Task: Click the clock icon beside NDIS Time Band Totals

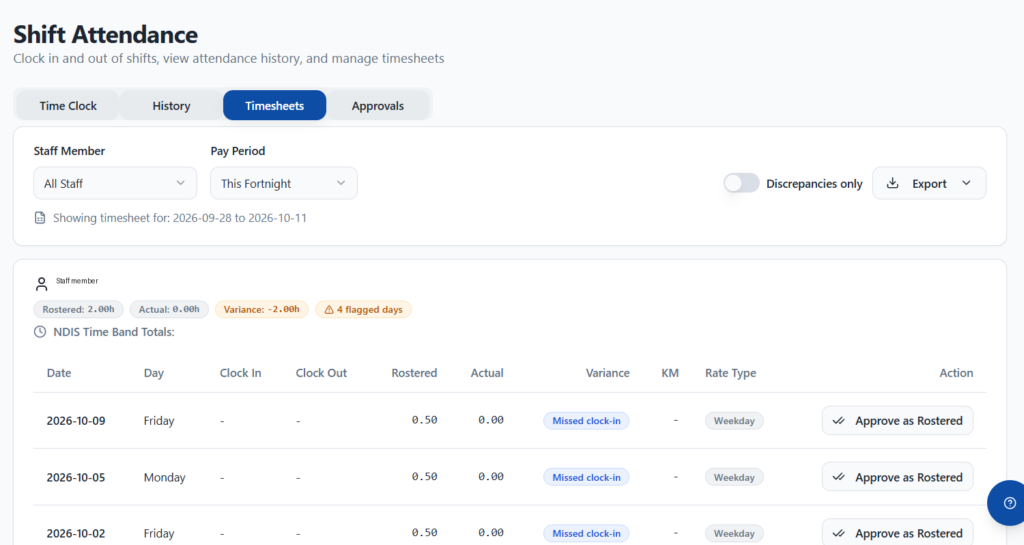Action: click(x=40, y=332)
